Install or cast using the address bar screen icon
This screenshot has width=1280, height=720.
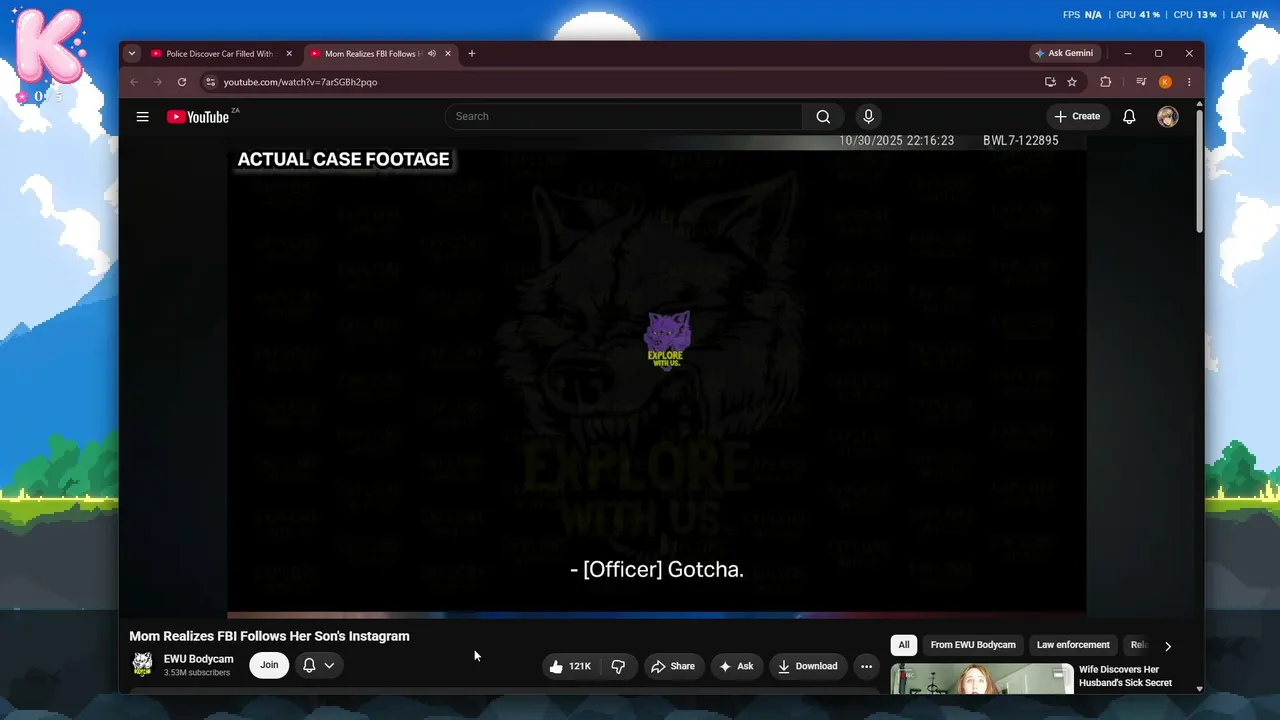[x=1050, y=82]
